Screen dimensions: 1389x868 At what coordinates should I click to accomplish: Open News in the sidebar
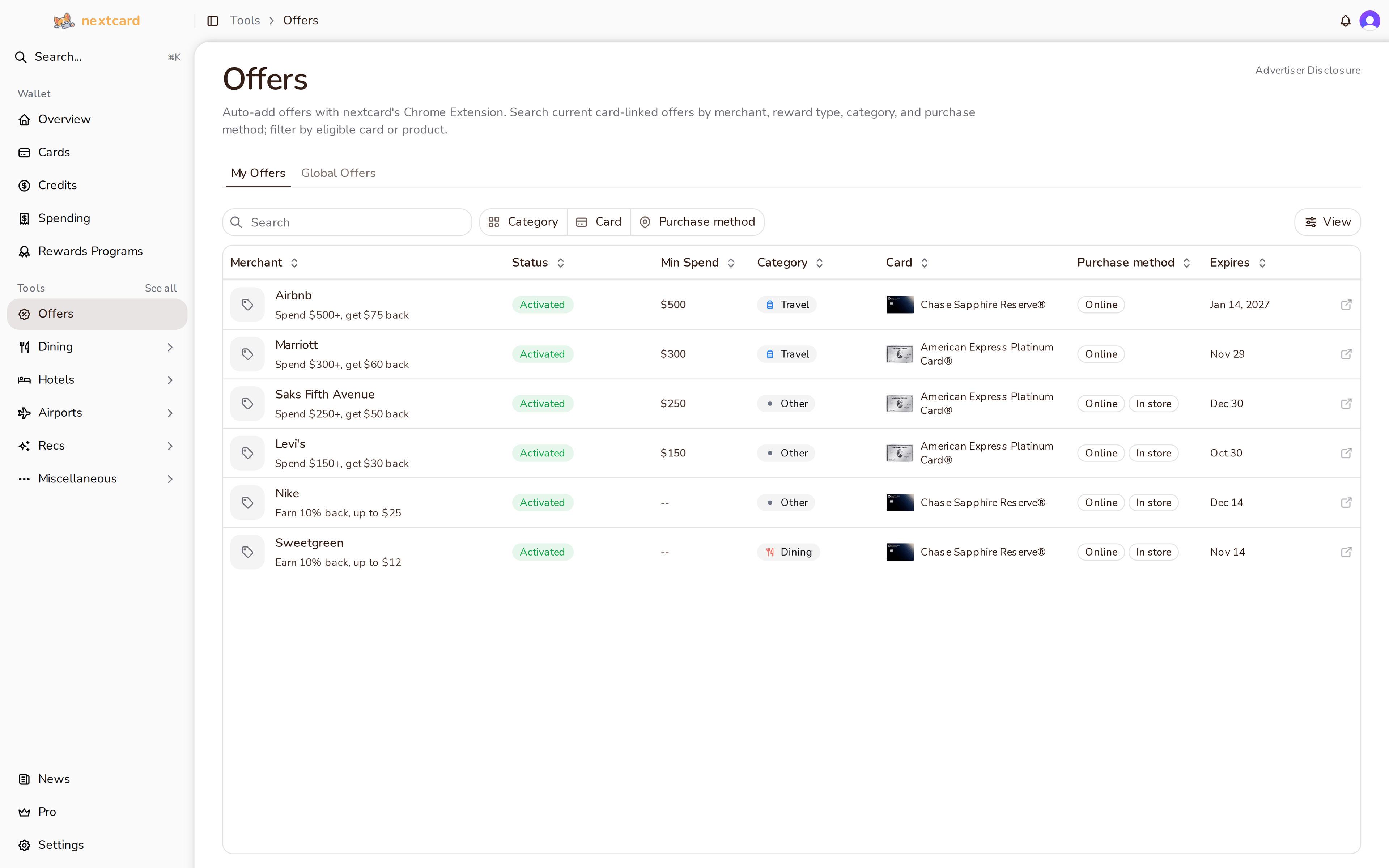[97, 779]
